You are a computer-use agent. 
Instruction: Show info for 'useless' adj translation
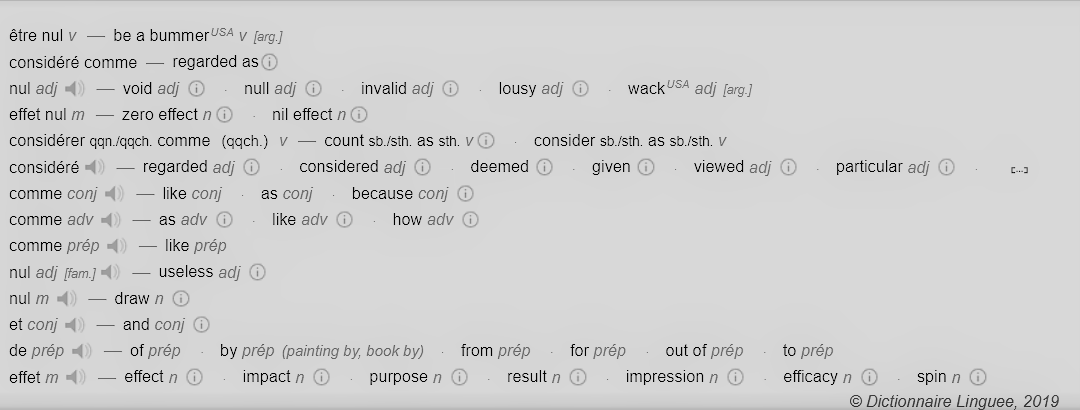pyautogui.click(x=257, y=272)
